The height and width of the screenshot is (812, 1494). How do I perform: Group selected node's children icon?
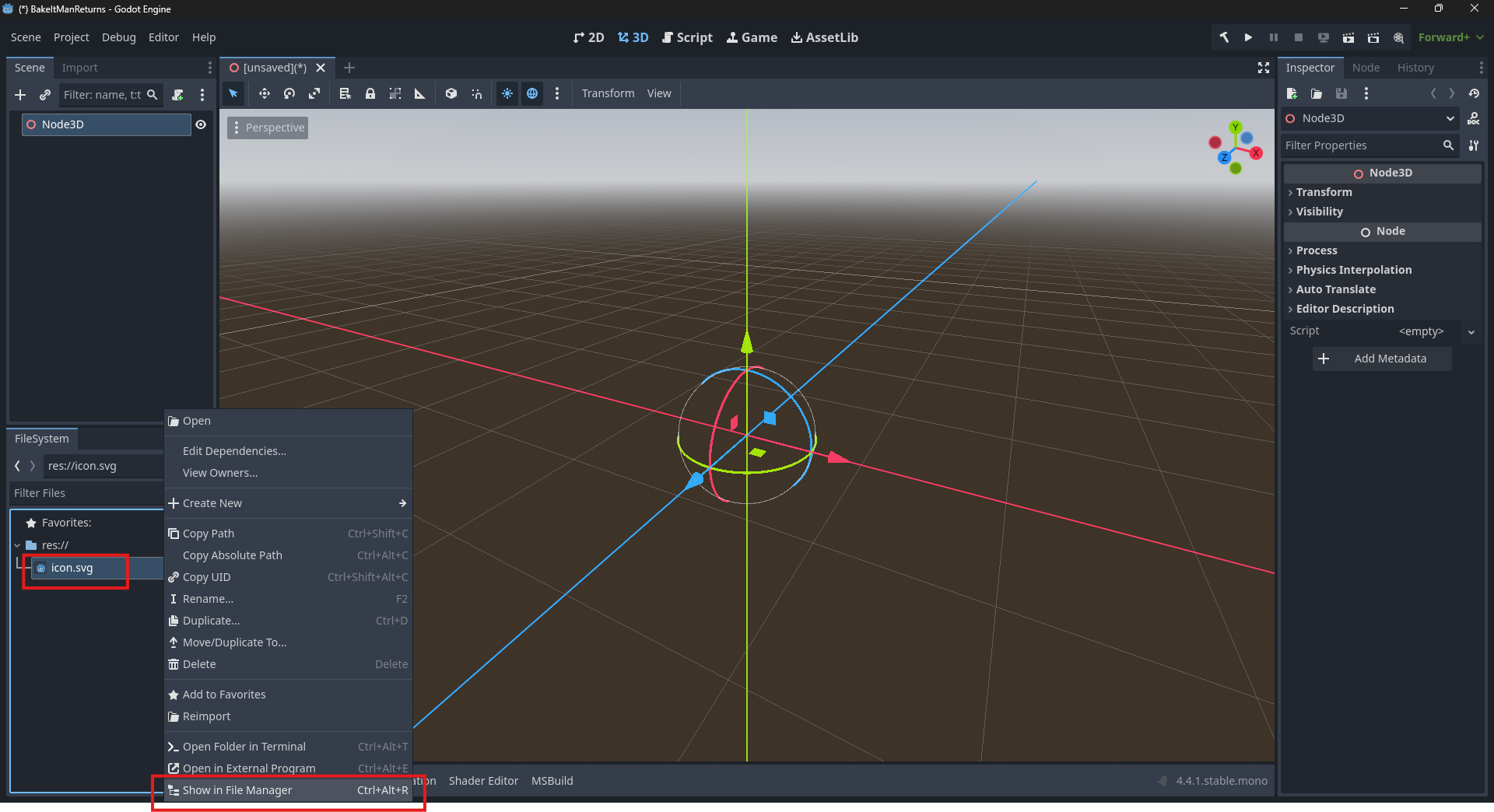click(x=395, y=93)
